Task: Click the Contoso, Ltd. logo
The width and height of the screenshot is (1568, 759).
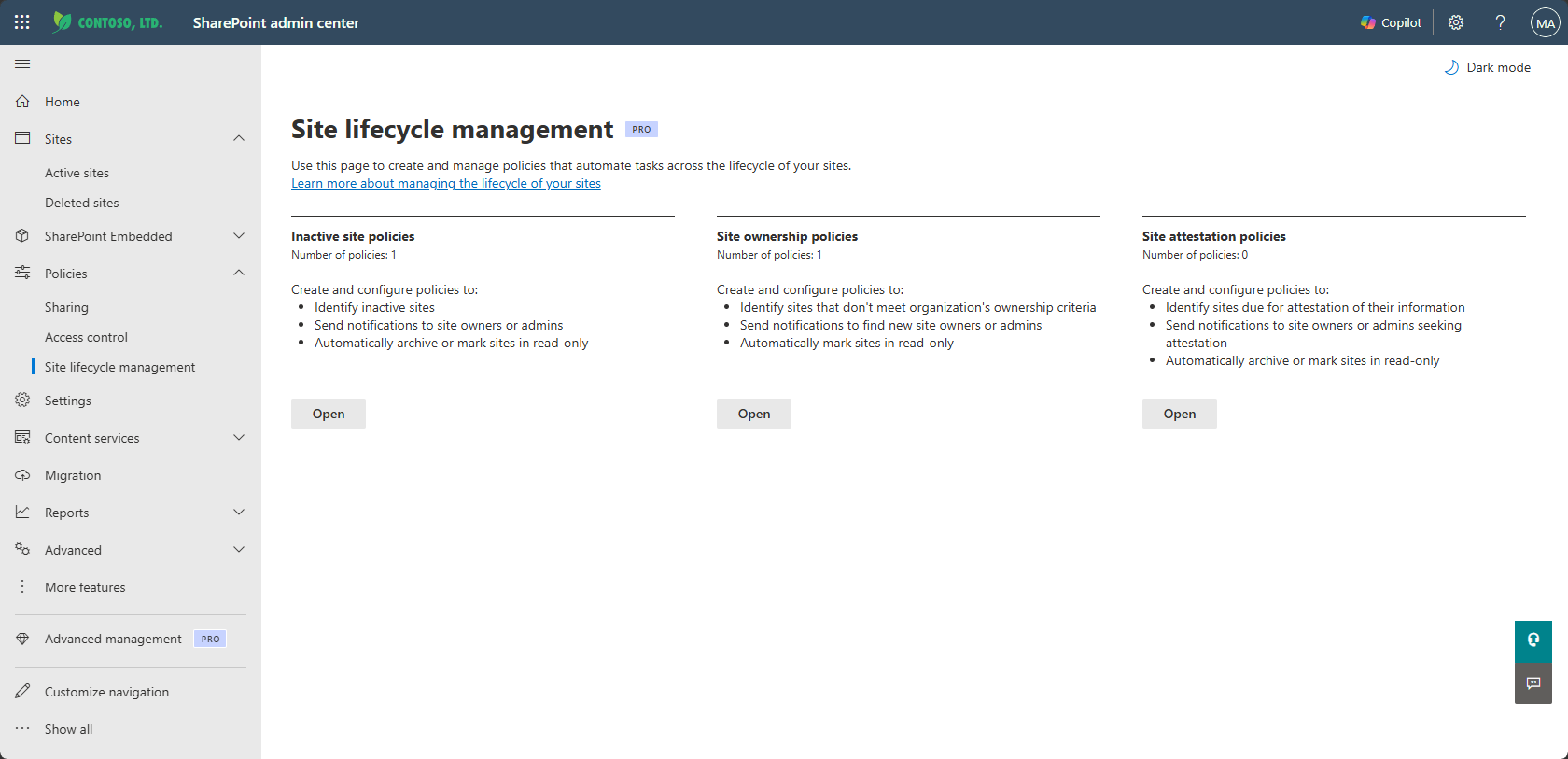Action: [107, 22]
